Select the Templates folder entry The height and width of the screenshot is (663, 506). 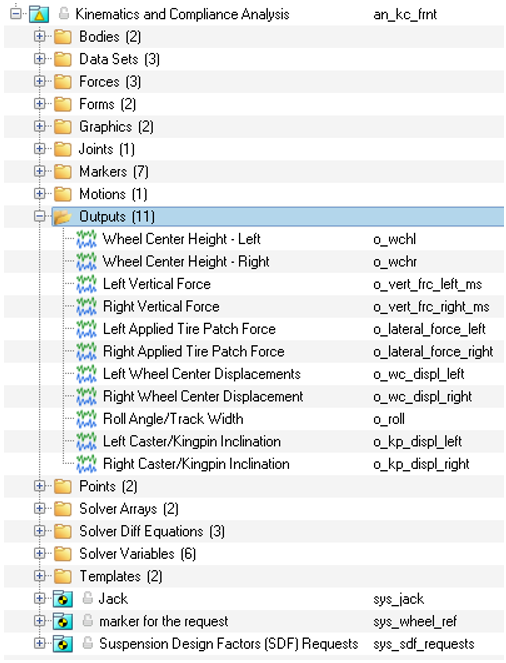pyautogui.click(x=121, y=576)
